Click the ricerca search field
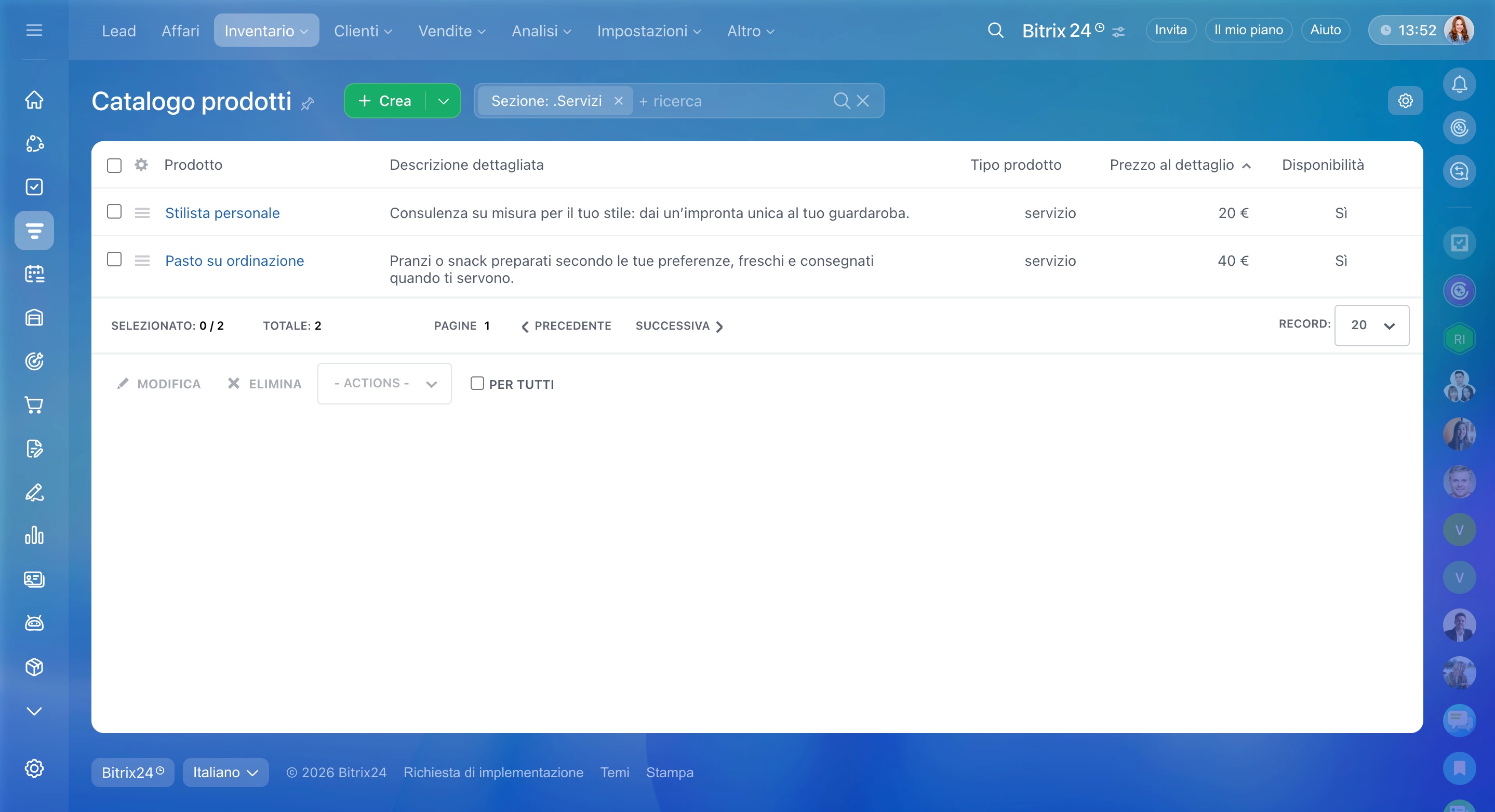The image size is (1495, 812). (x=731, y=101)
